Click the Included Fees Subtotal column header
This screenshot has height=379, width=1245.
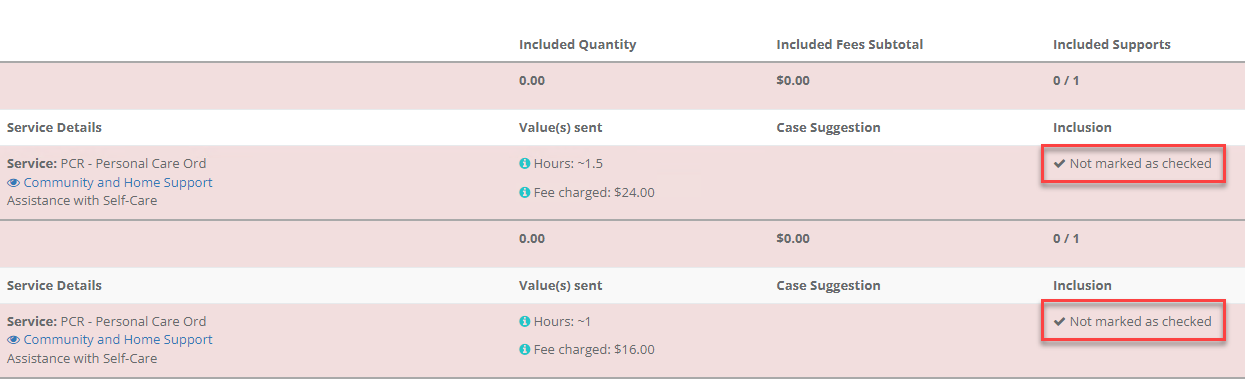coord(849,44)
